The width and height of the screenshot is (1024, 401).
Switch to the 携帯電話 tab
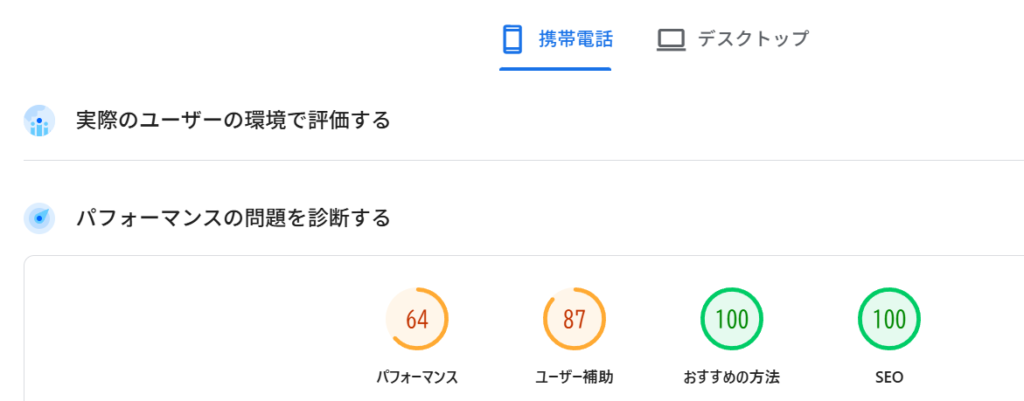tap(575, 39)
